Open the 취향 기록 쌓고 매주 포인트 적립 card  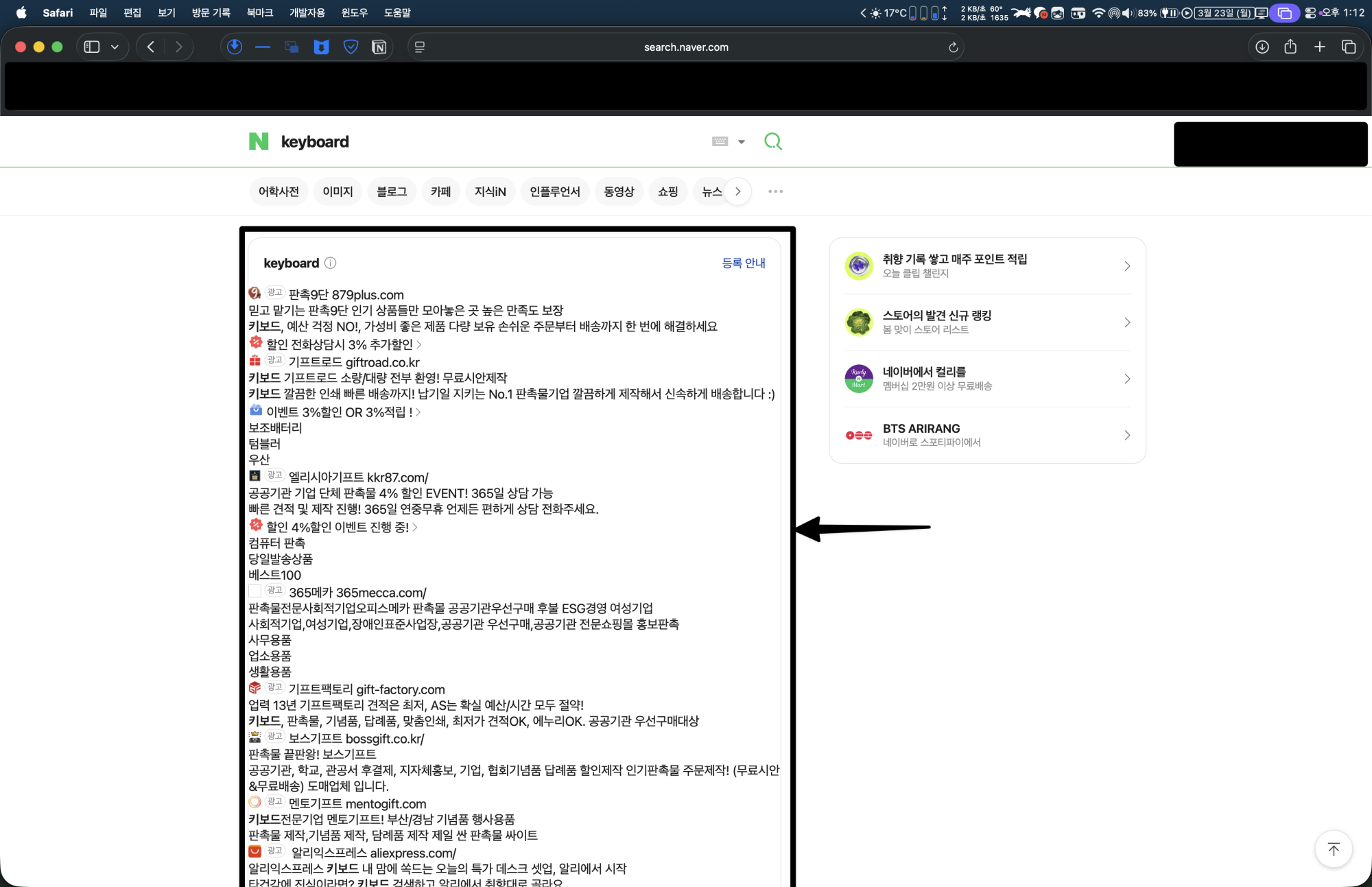[x=988, y=266]
